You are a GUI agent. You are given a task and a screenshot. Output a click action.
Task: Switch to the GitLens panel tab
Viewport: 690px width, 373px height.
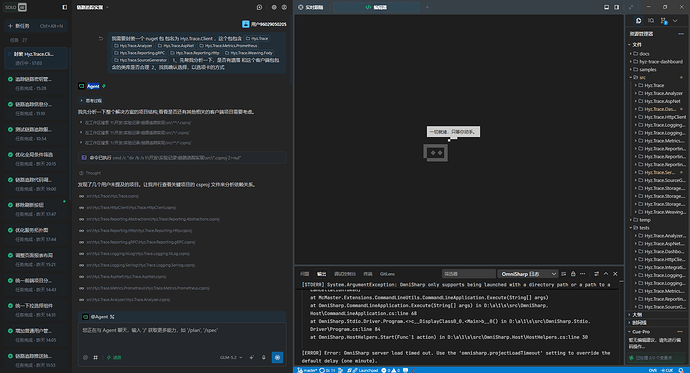pos(387,274)
